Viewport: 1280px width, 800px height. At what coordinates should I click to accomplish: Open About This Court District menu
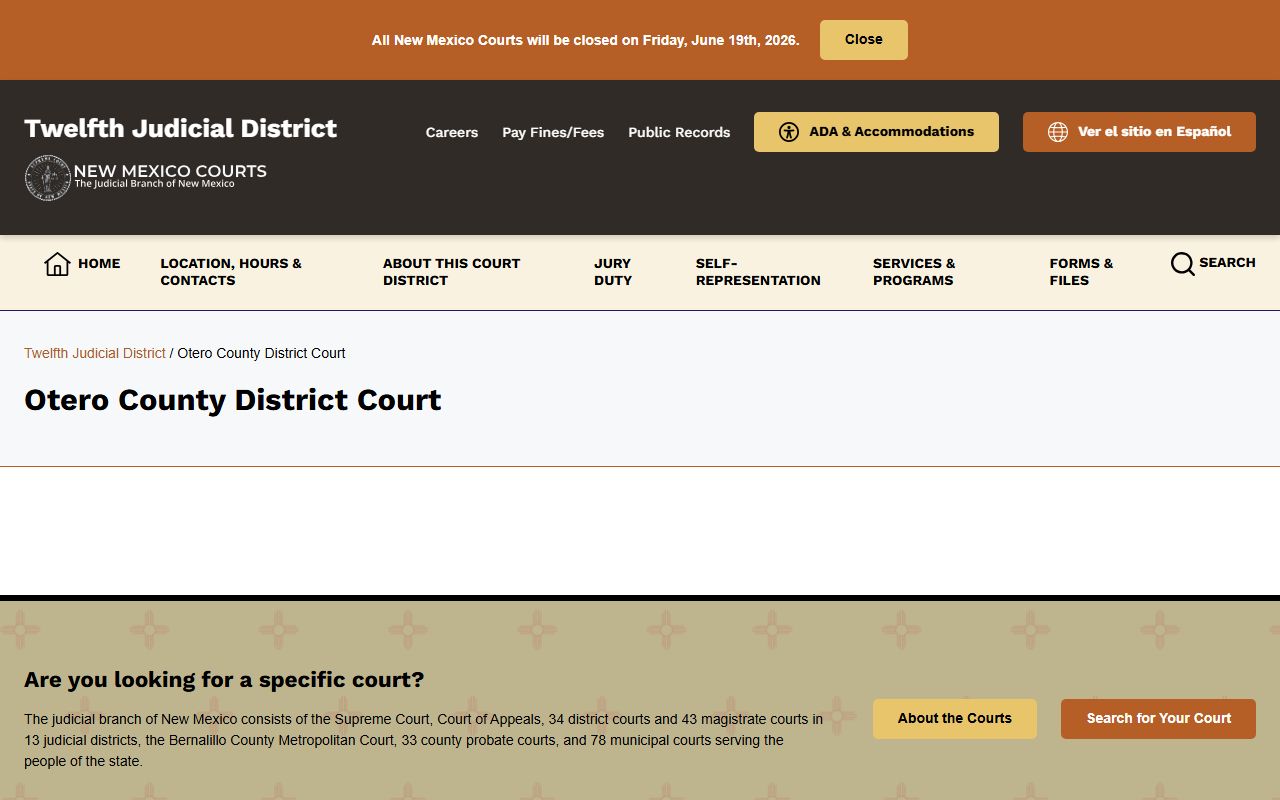pos(452,272)
